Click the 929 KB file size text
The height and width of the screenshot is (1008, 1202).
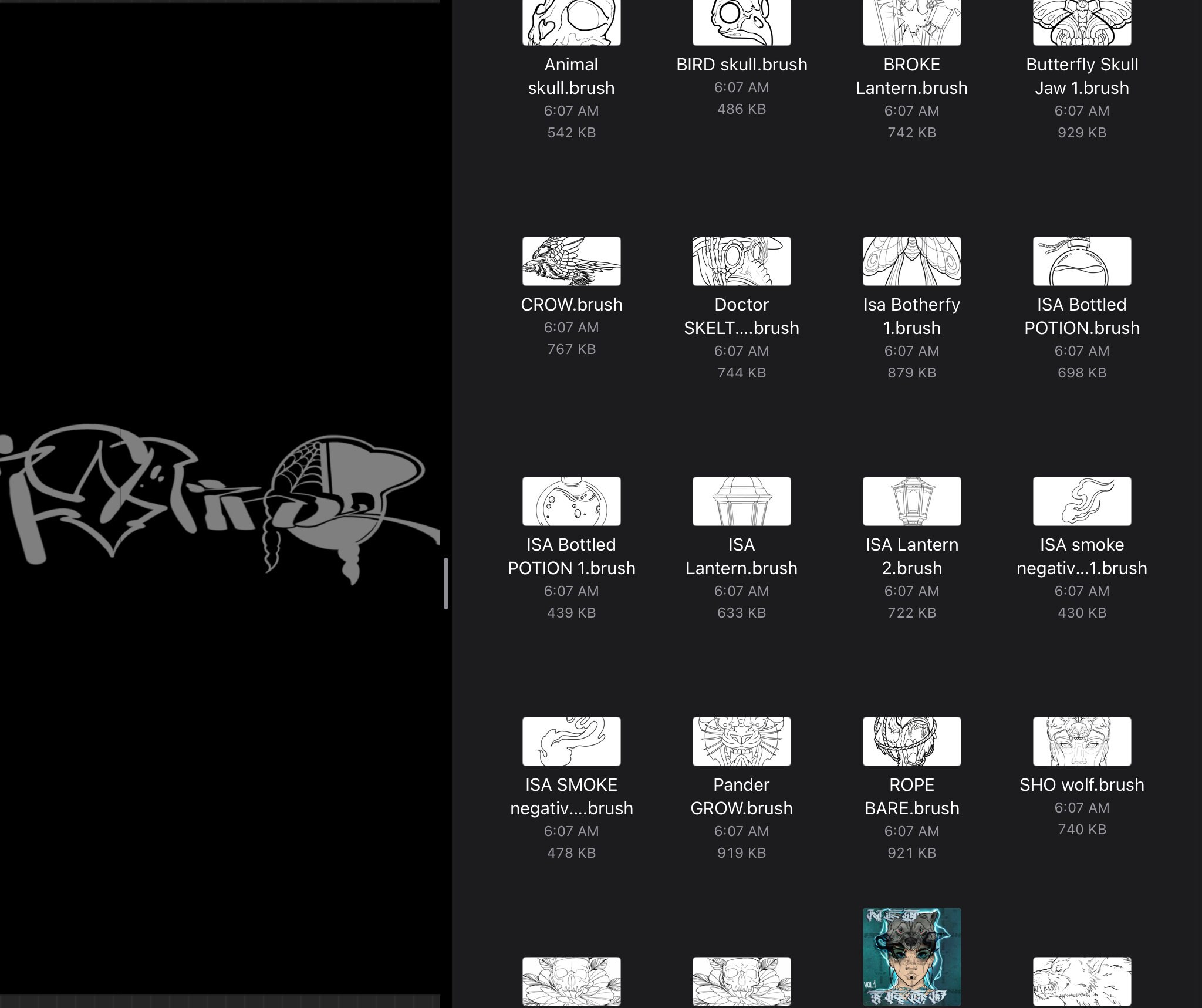tap(1082, 133)
